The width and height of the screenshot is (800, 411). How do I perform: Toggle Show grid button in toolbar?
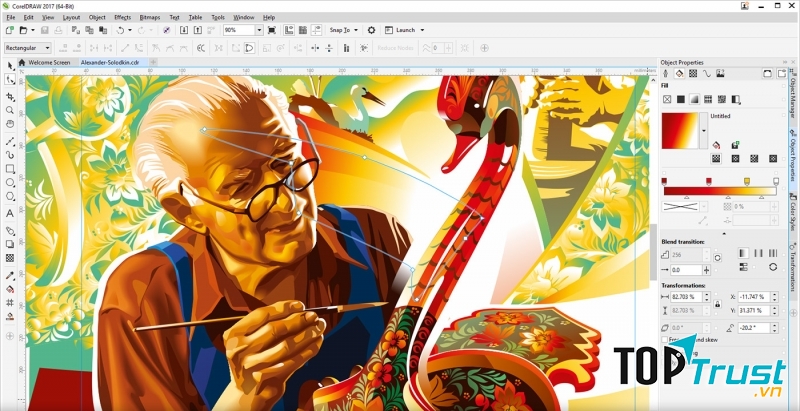(x=303, y=30)
